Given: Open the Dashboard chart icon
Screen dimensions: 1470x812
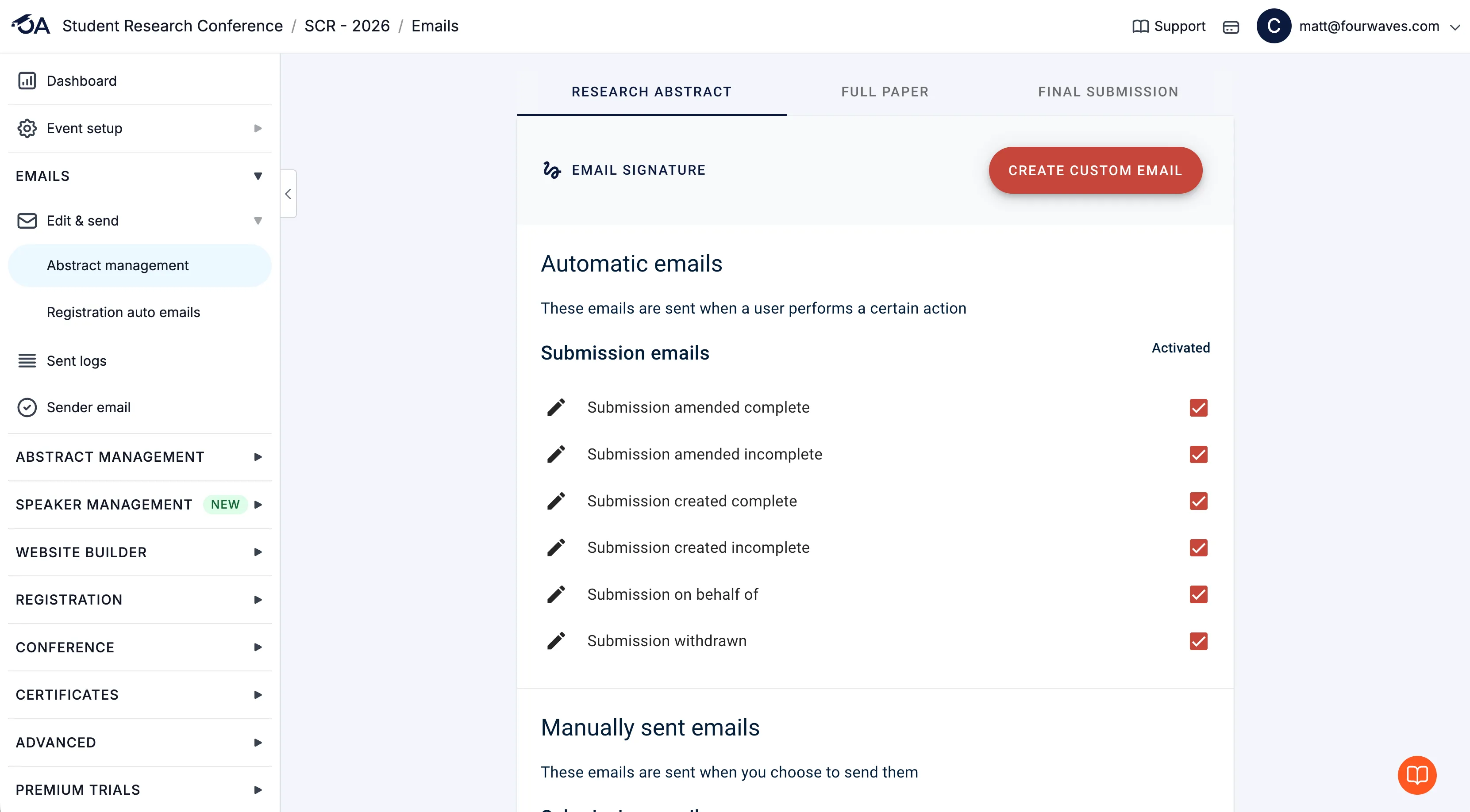Looking at the screenshot, I should point(27,81).
